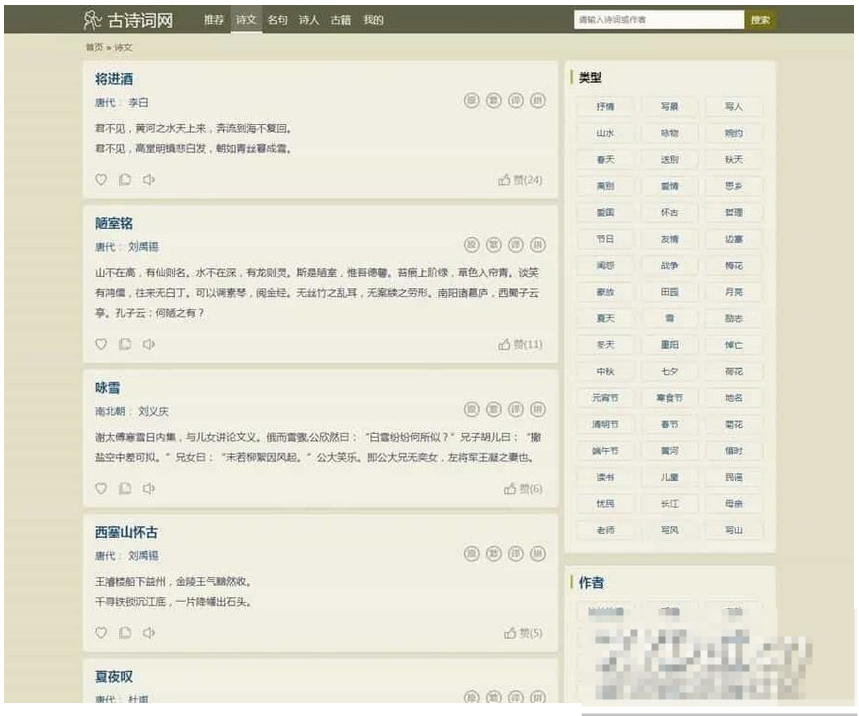Click the 搜索 search button

click(760, 20)
